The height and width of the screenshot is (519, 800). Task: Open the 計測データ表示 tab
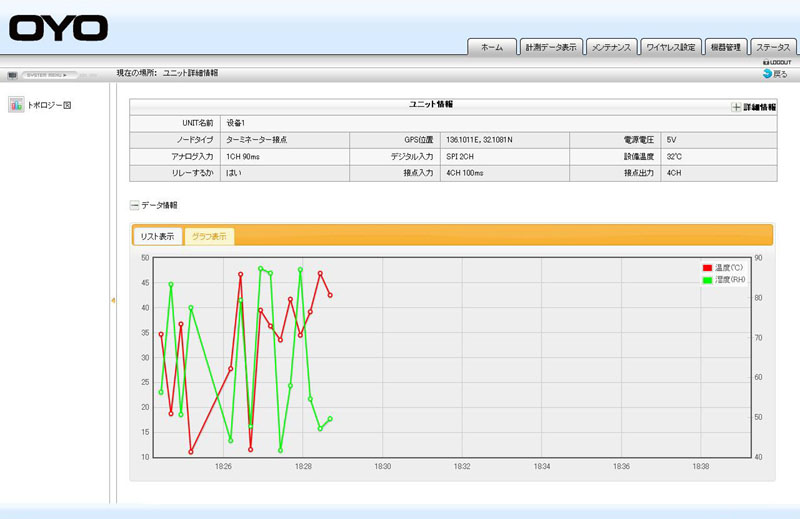(x=551, y=47)
